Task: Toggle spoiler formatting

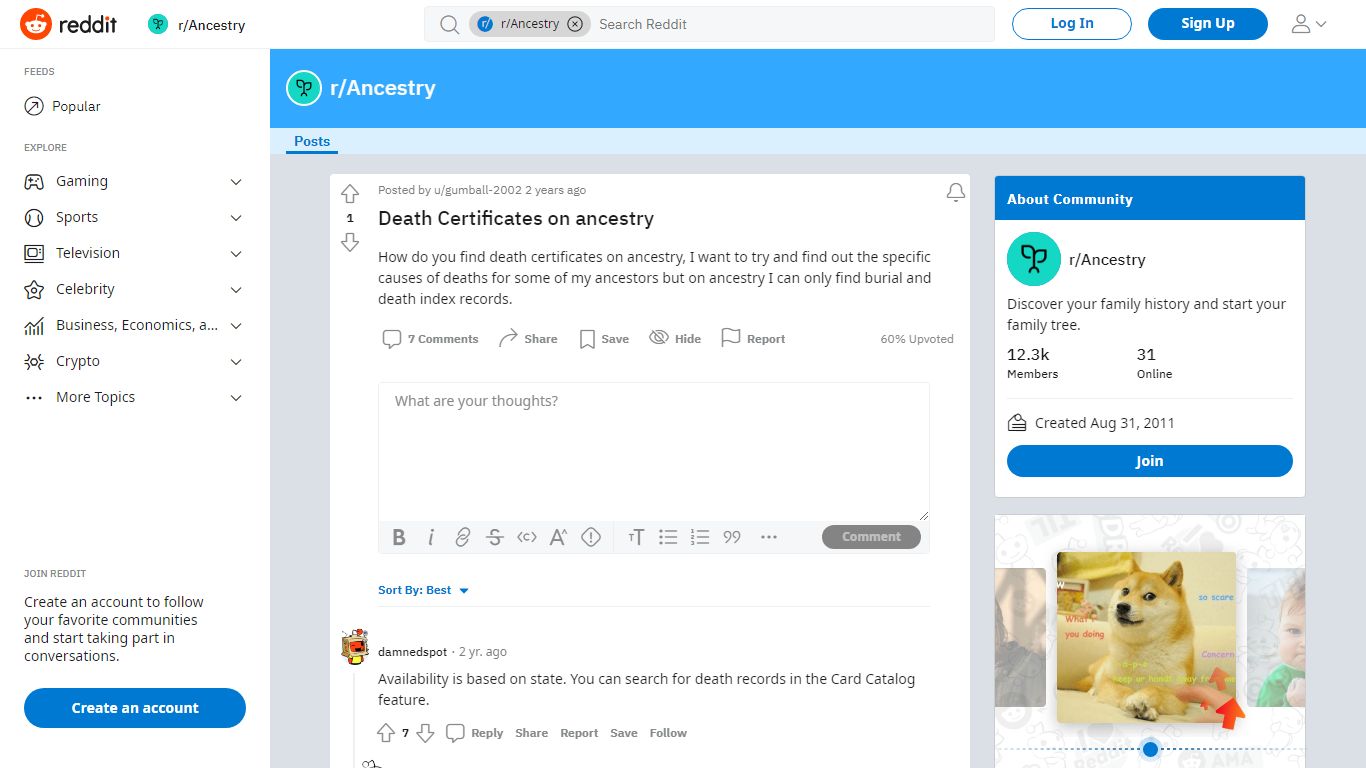Action: coord(591,537)
